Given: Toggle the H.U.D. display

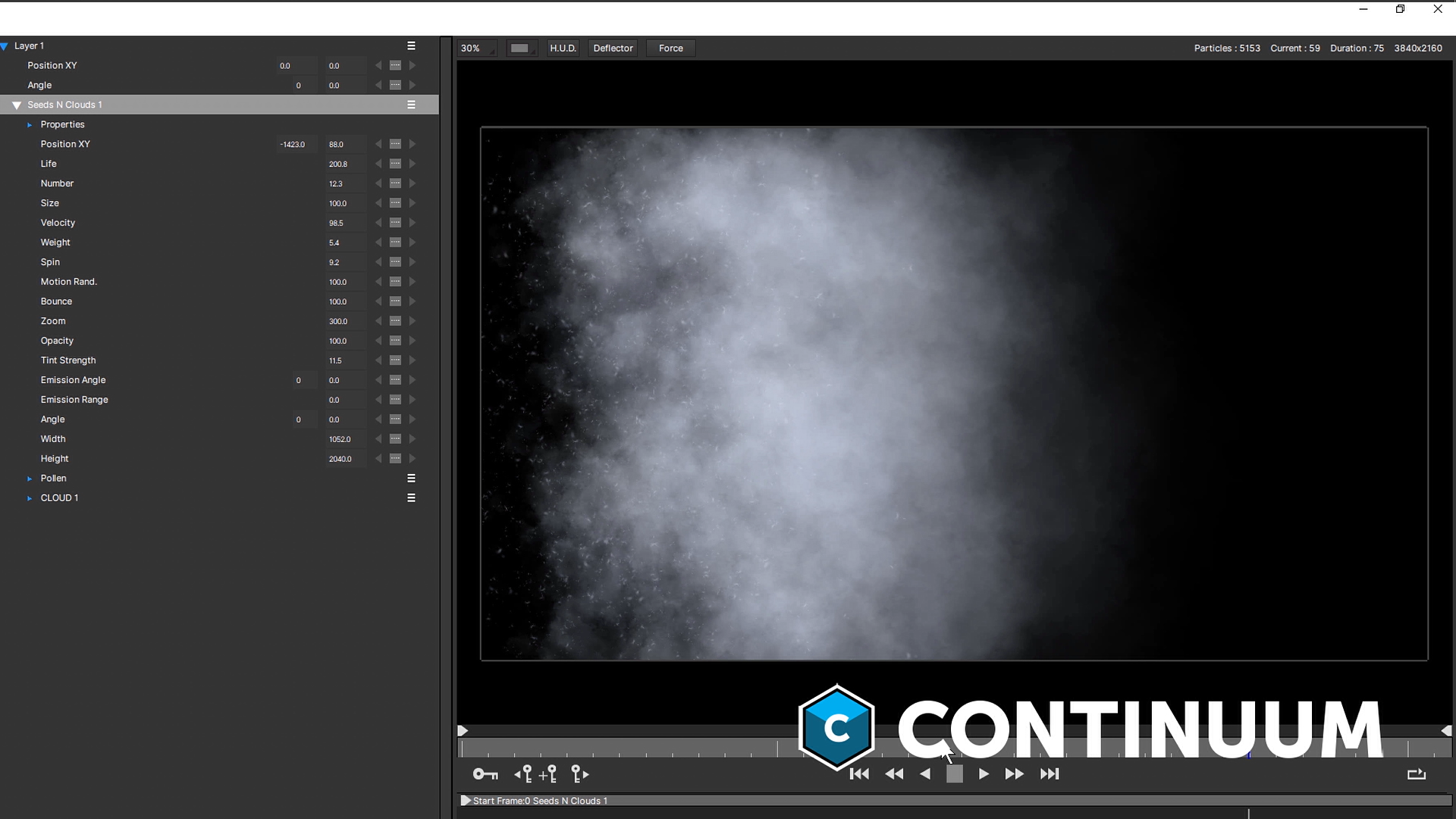Looking at the screenshot, I should click(x=563, y=48).
